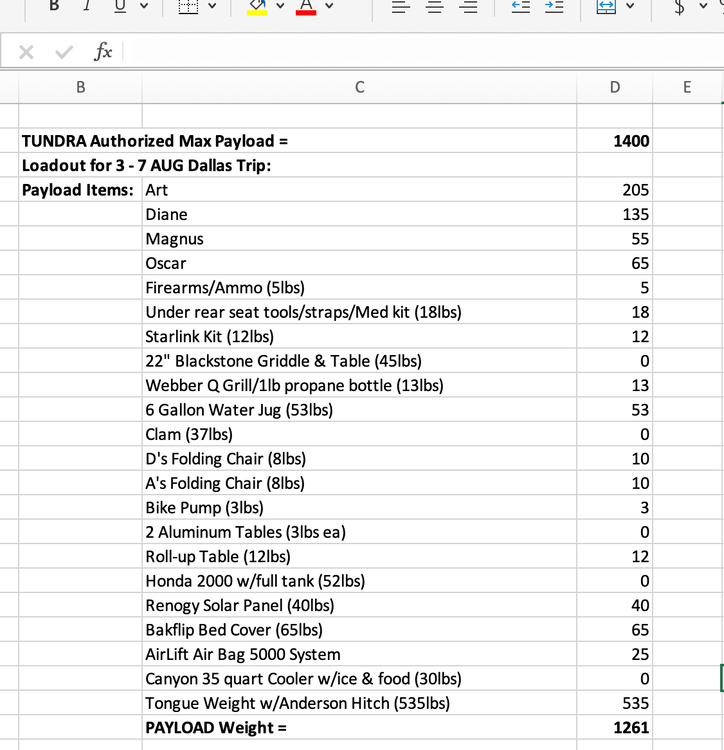The height and width of the screenshot is (750, 724).
Task: Align text left
Action: [400, 7]
